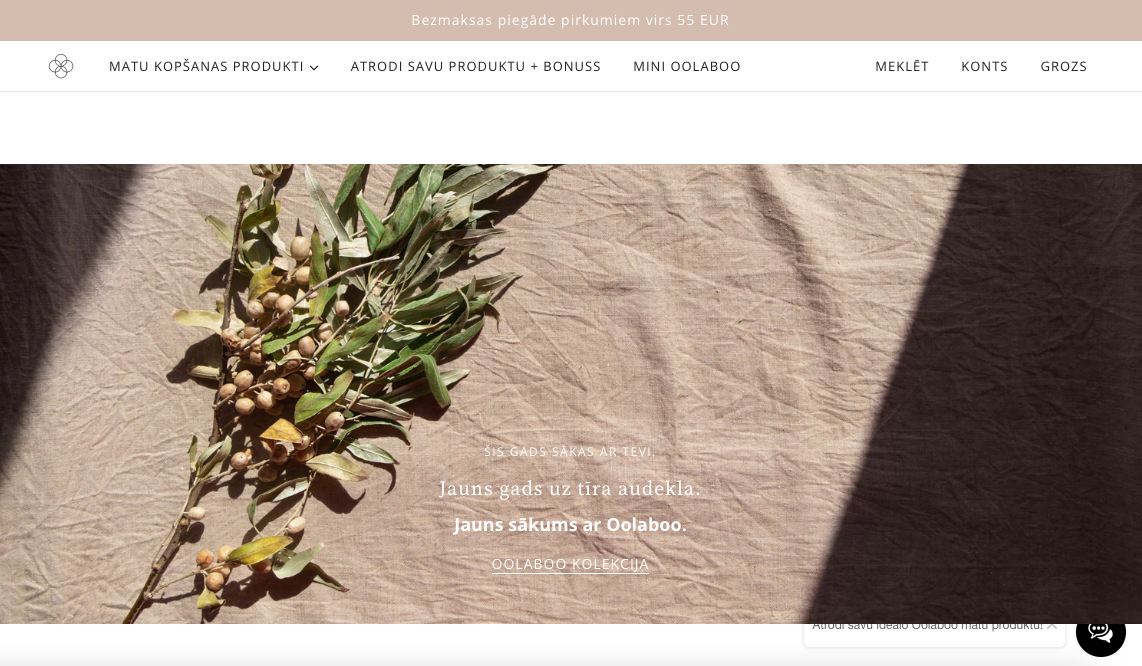The height and width of the screenshot is (666, 1142).
Task: Open Matu Kopšanas Produkti menu
Action: pos(213,66)
